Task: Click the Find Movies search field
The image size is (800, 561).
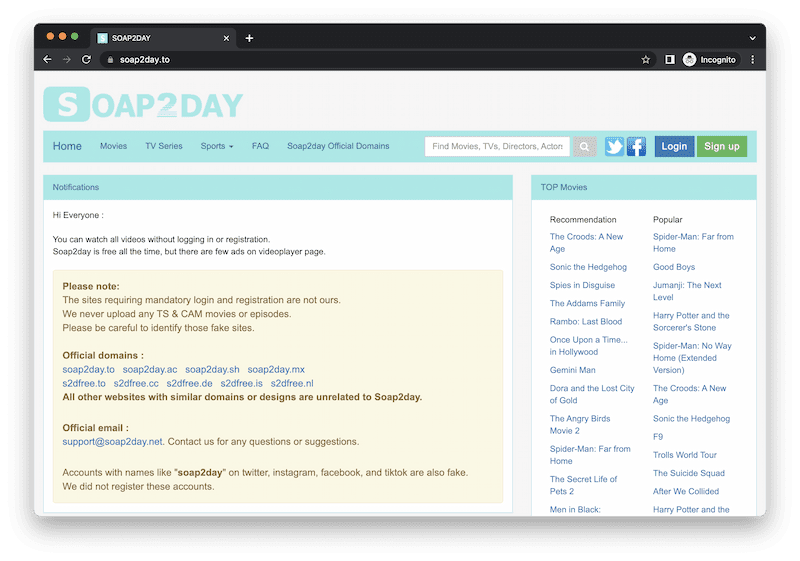Action: point(497,146)
